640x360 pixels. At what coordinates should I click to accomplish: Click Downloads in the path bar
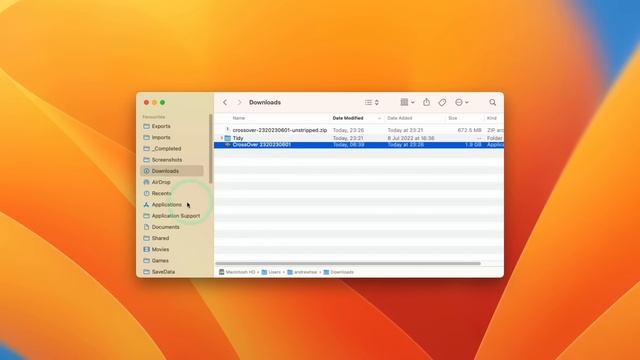pyautogui.click(x=339, y=272)
